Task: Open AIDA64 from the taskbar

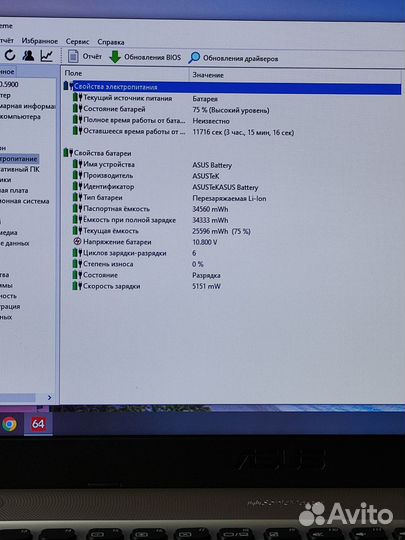Action: (x=38, y=424)
